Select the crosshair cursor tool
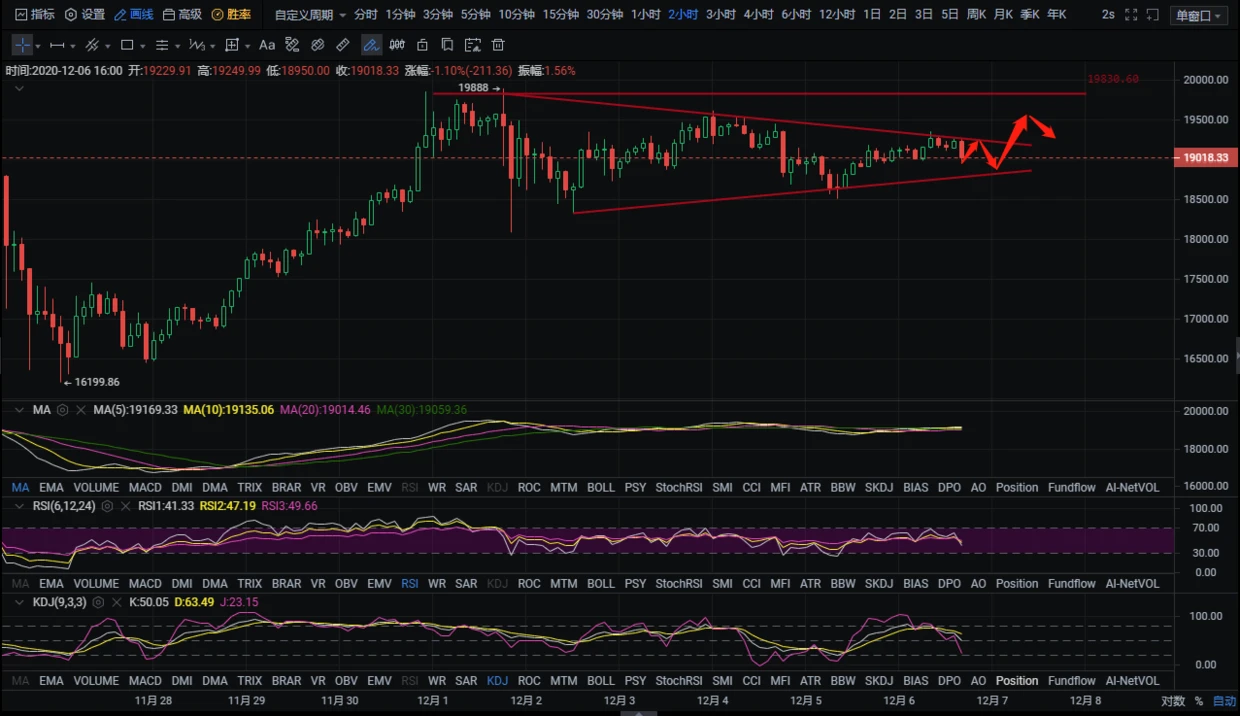Viewport: 1240px width, 716px height. pos(22,45)
